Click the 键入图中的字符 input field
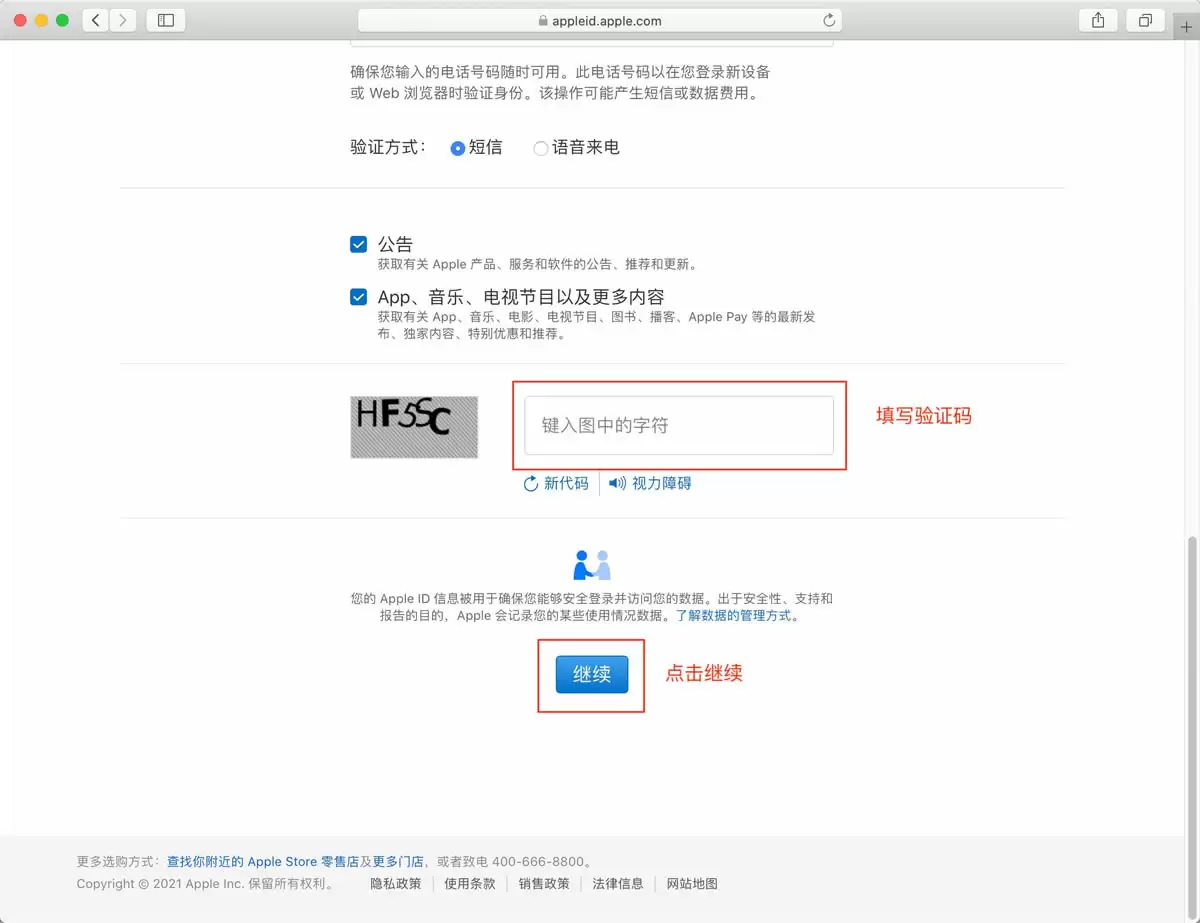1200x923 pixels. (678, 426)
